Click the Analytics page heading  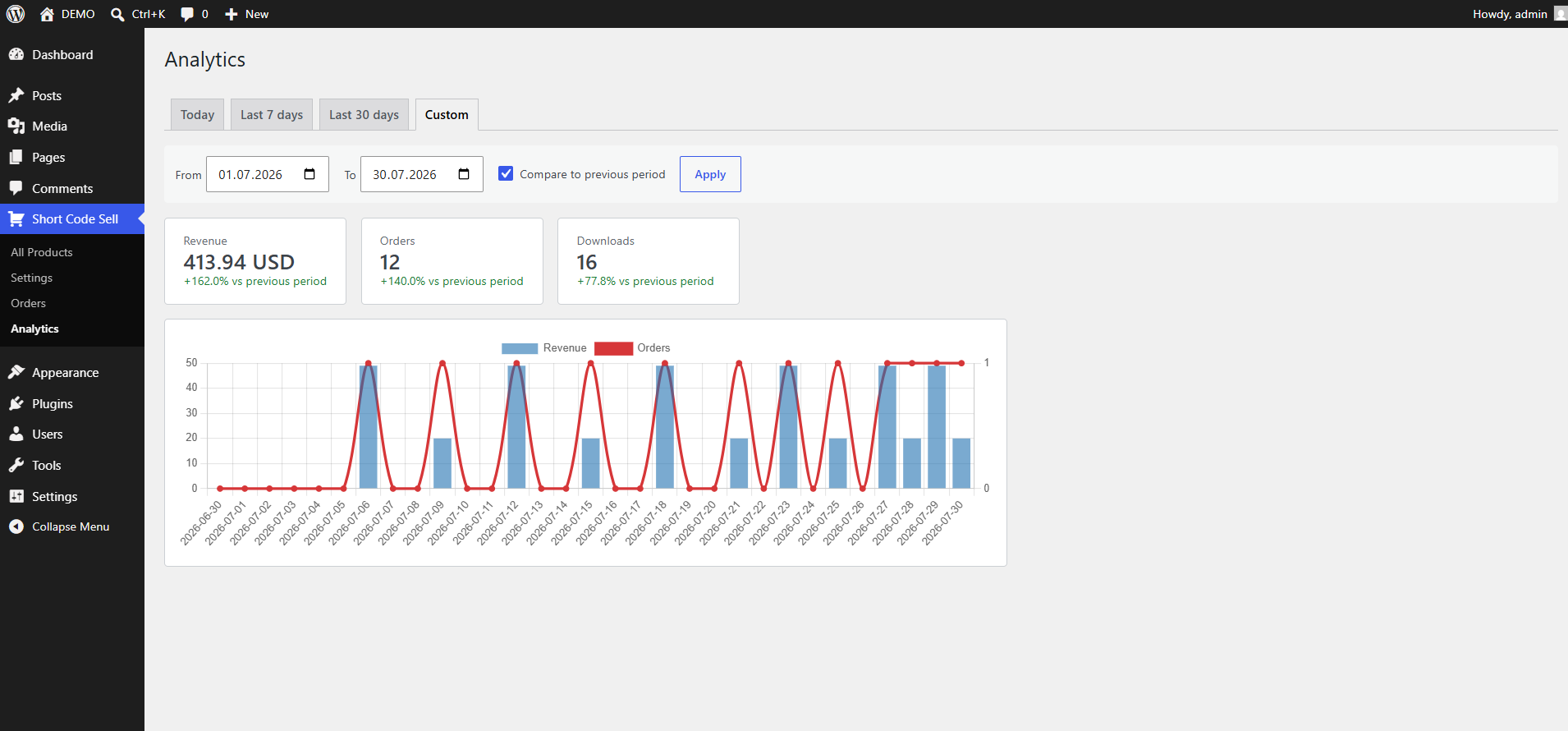tap(205, 59)
